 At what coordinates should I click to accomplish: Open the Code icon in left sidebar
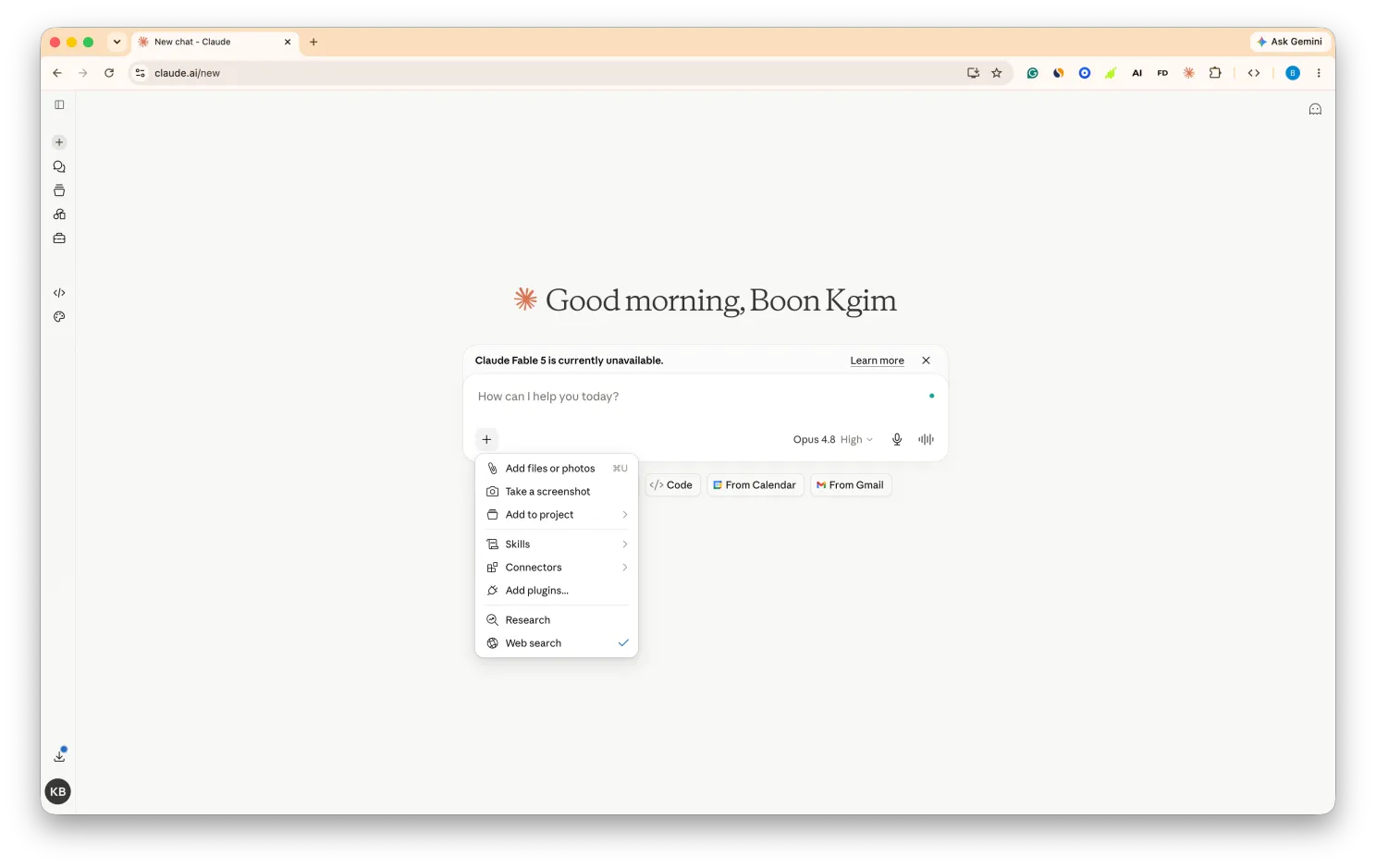[59, 292]
